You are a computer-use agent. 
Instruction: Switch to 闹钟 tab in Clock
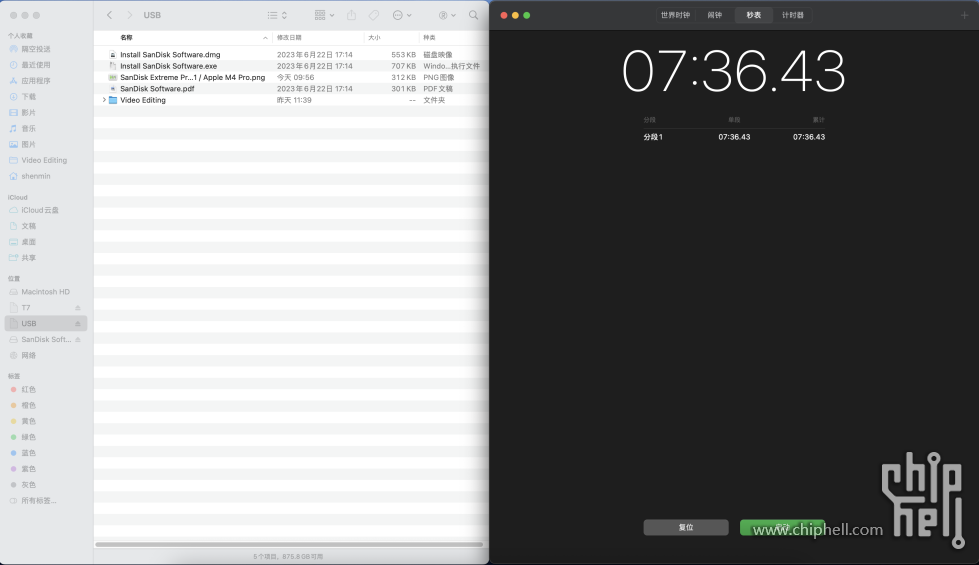715,15
